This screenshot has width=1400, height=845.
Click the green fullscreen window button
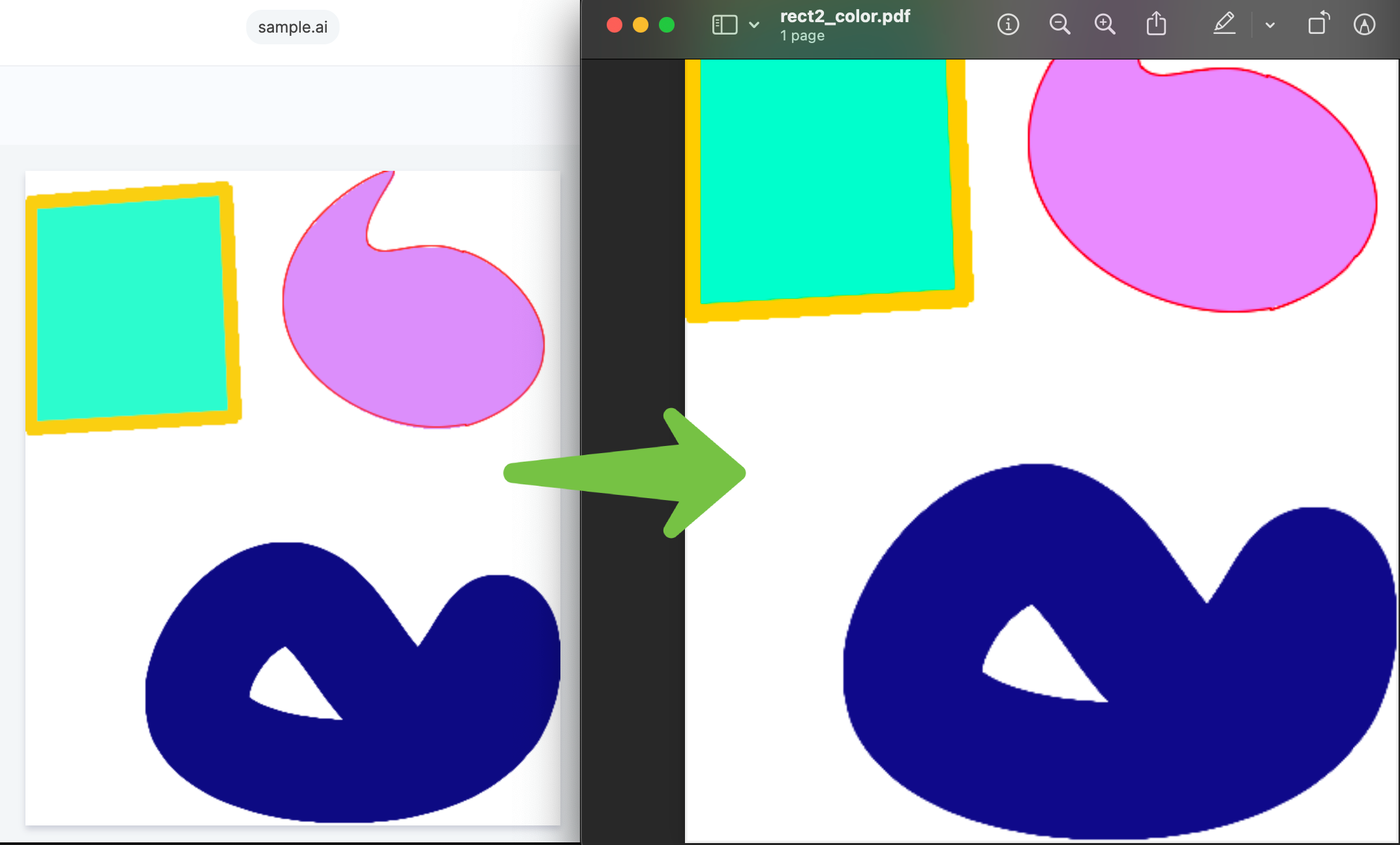[667, 25]
